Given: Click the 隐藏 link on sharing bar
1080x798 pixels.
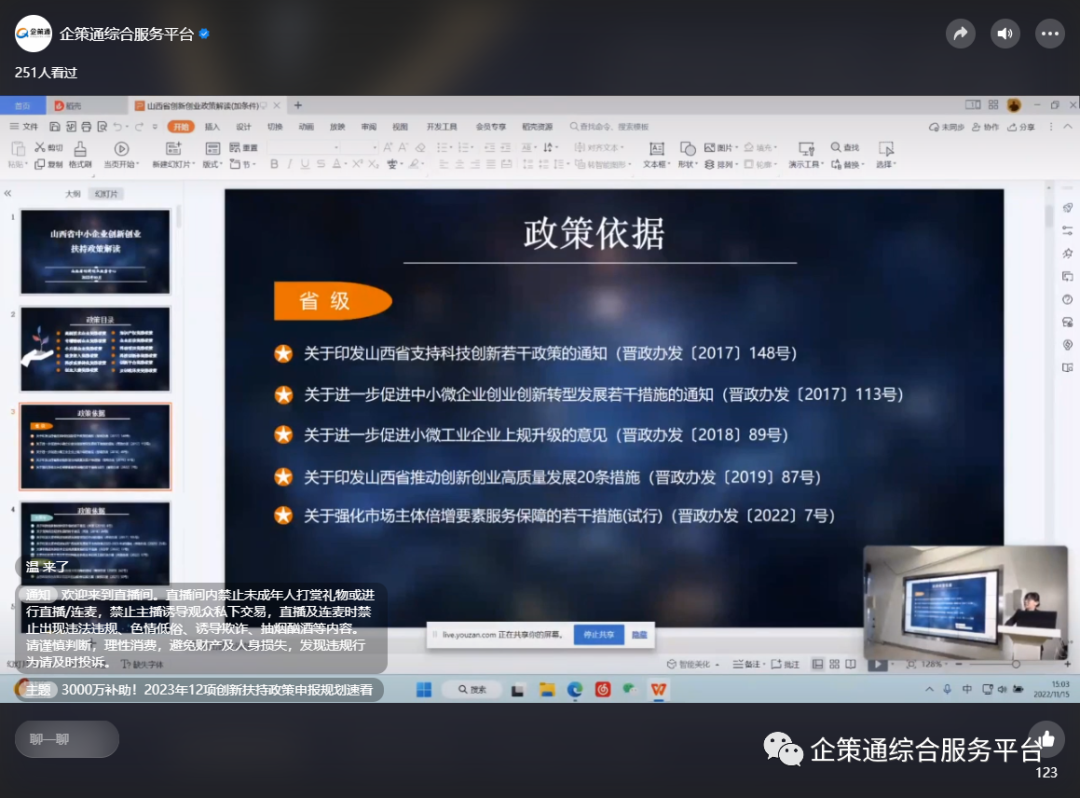Looking at the screenshot, I should (639, 635).
